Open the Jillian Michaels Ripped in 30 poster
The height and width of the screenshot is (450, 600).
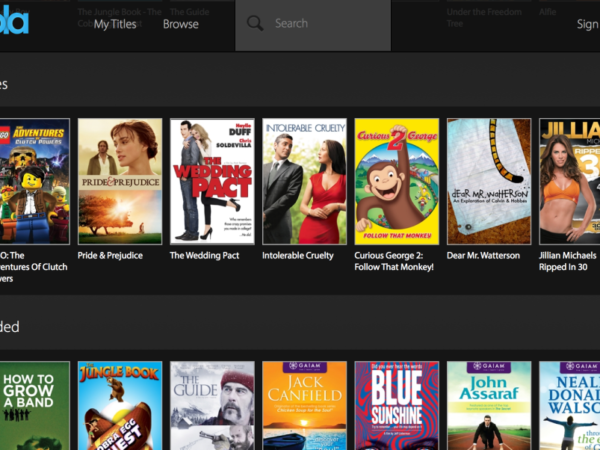point(569,181)
